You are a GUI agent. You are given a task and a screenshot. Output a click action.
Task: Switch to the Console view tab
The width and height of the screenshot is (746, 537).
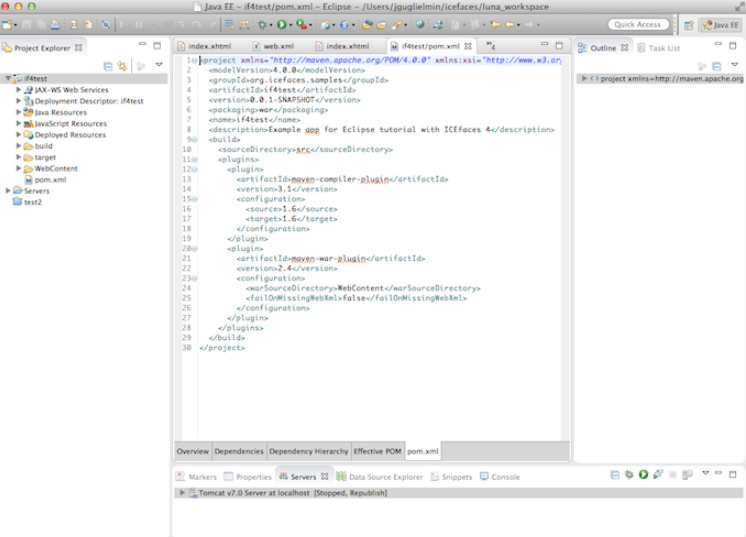point(504,477)
